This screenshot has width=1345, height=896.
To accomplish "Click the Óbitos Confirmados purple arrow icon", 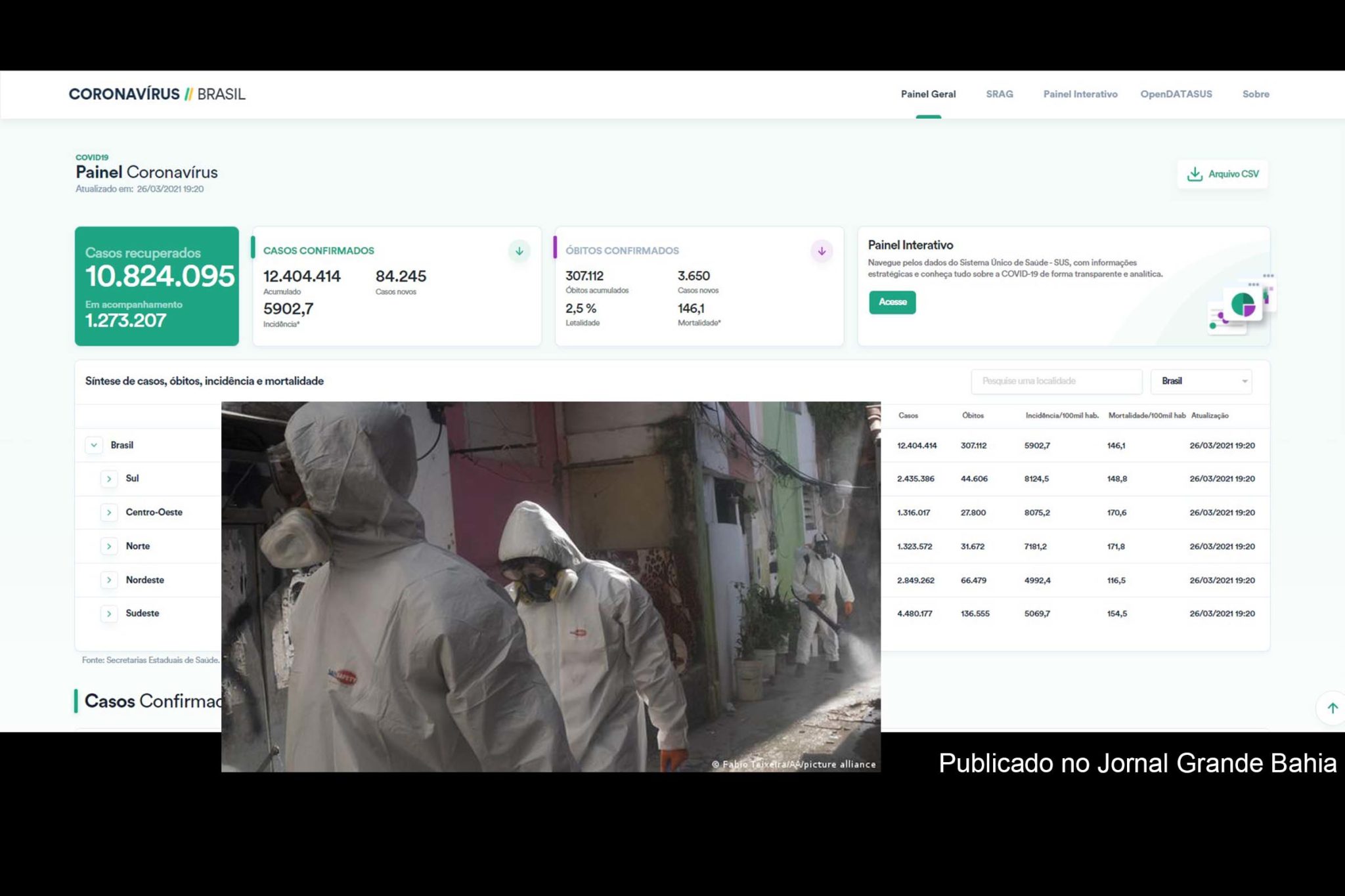I will click(x=821, y=251).
